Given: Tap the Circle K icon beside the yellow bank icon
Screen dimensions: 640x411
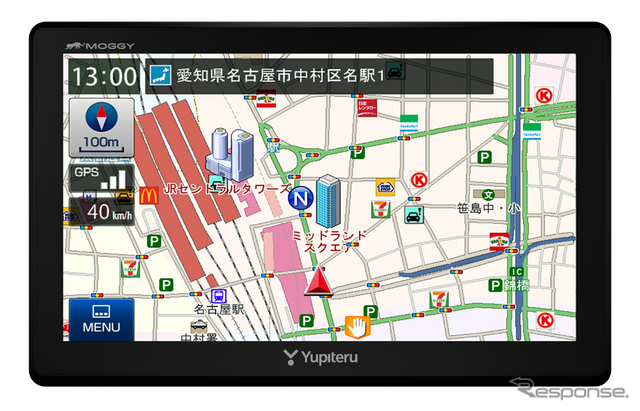Looking at the screenshot, I should [x=419, y=180].
